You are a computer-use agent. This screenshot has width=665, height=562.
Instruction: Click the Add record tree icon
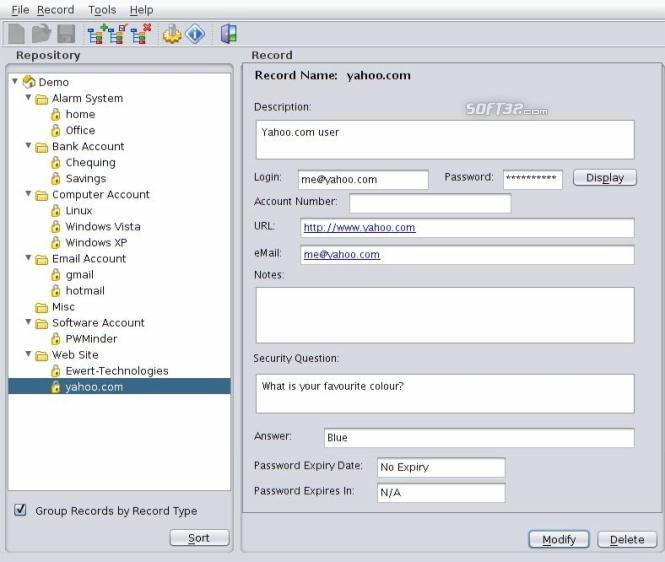pyautogui.click(x=98, y=34)
